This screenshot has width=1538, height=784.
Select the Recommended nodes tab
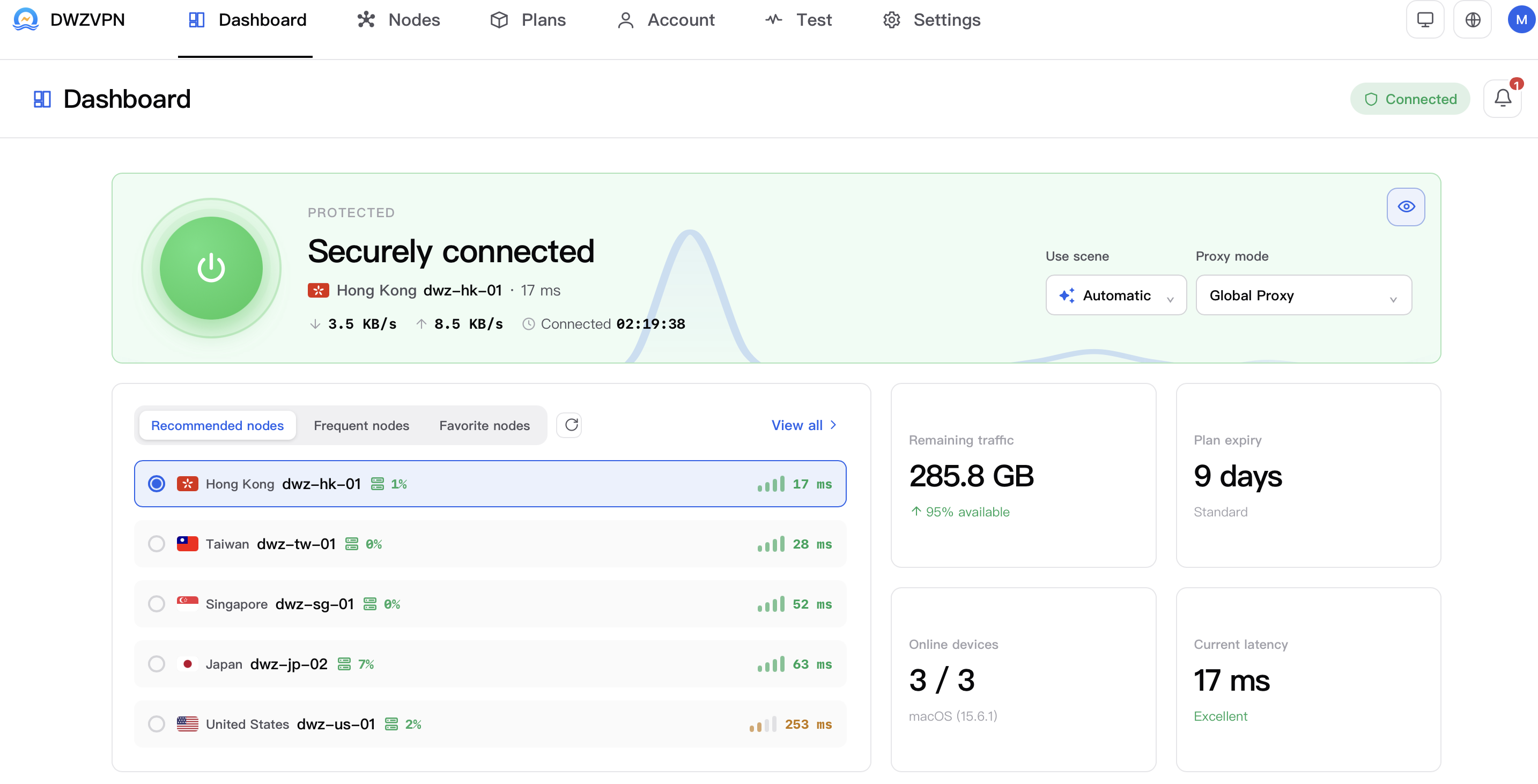click(217, 425)
